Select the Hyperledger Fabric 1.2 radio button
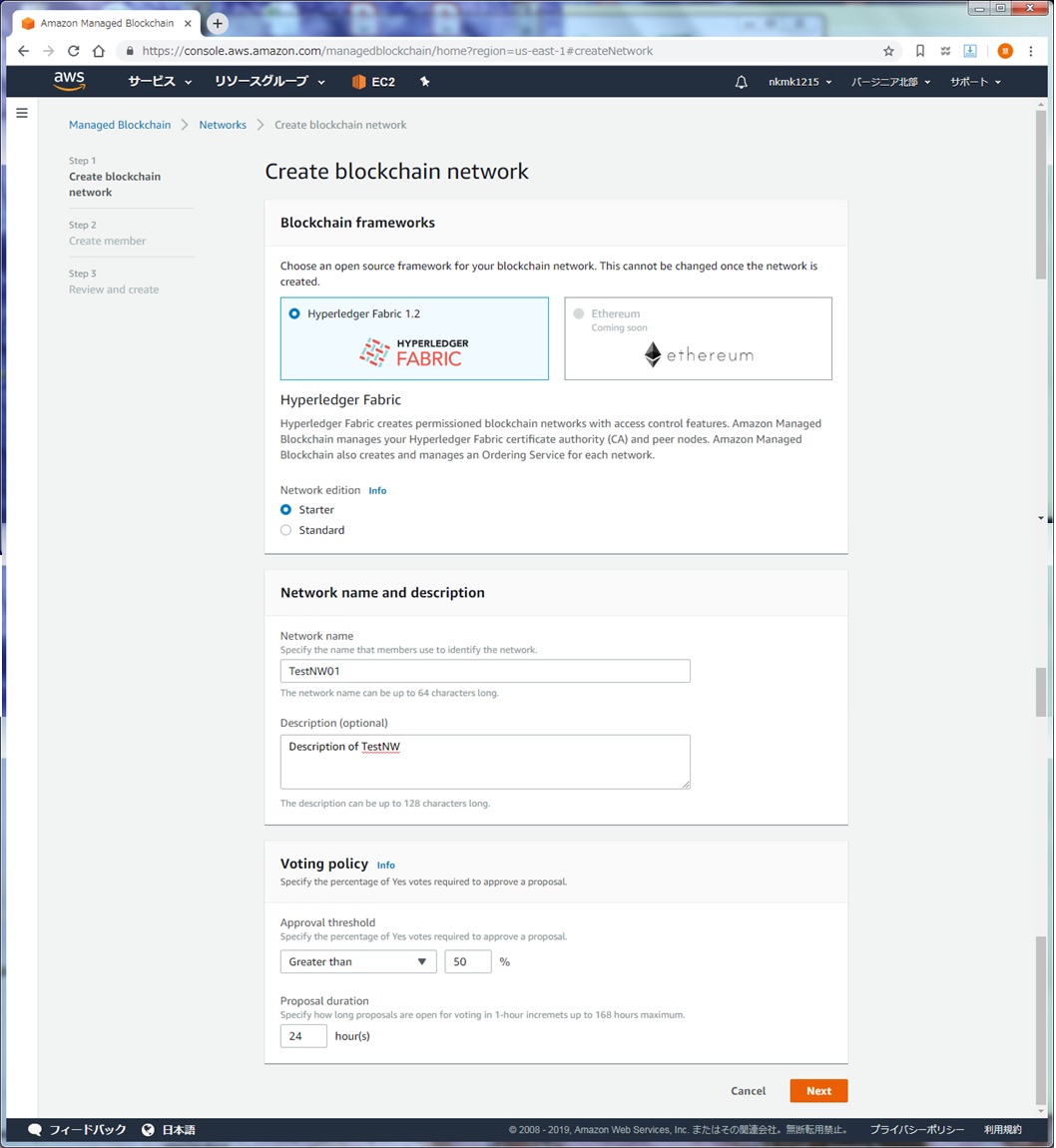This screenshot has height=1148, width=1056. (294, 313)
